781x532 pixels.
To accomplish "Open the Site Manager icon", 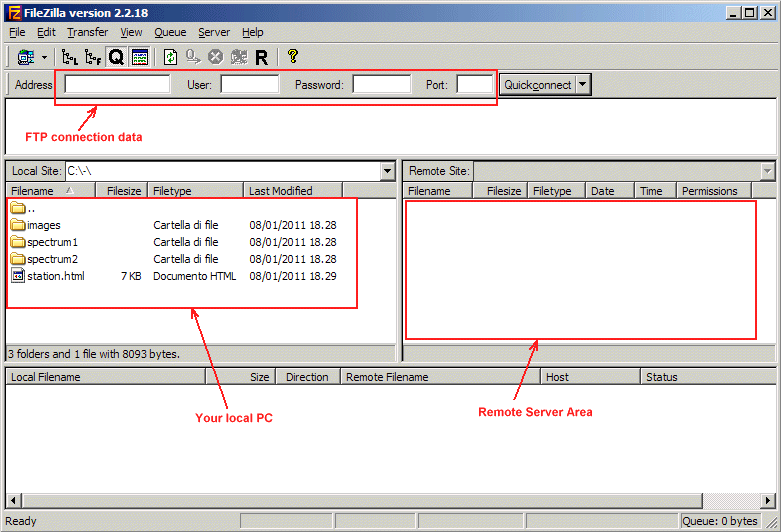I will (x=26, y=57).
